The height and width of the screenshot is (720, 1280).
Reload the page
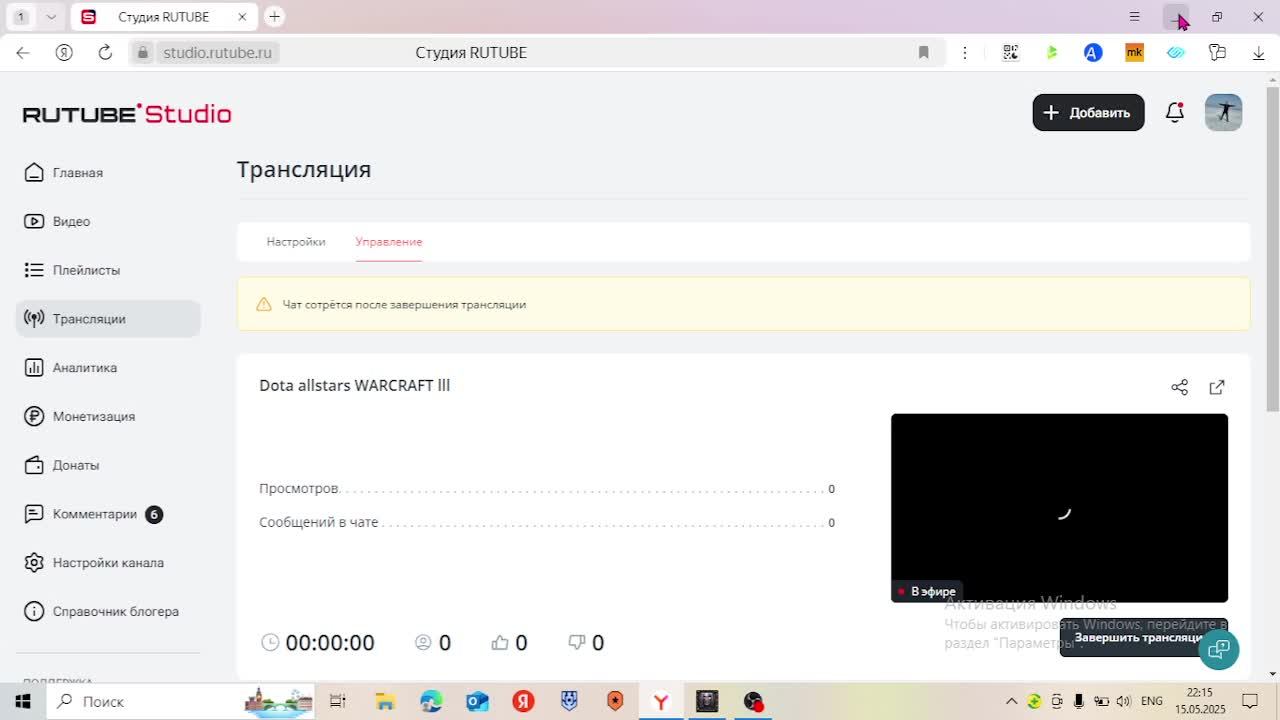point(105,53)
